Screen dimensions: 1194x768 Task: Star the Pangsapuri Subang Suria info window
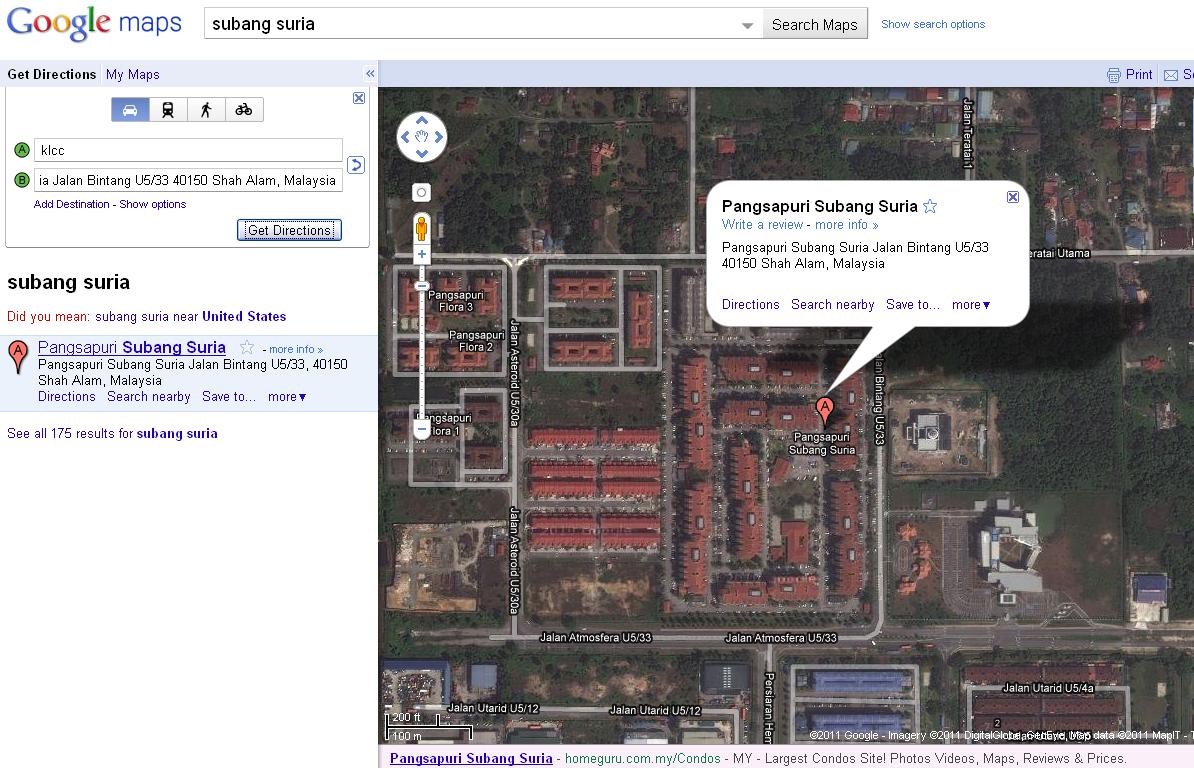click(930, 205)
